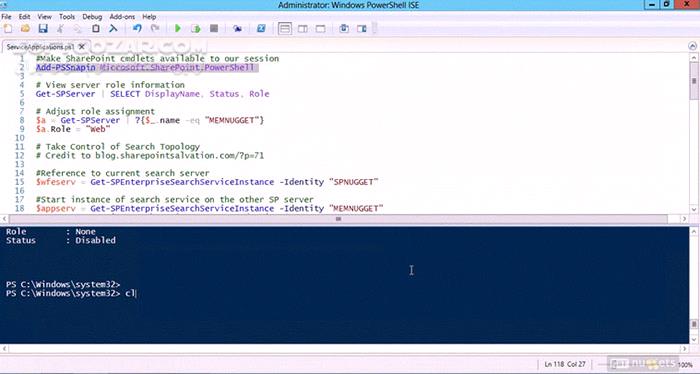
Task: Show the command window icon
Action: click(x=344, y=29)
